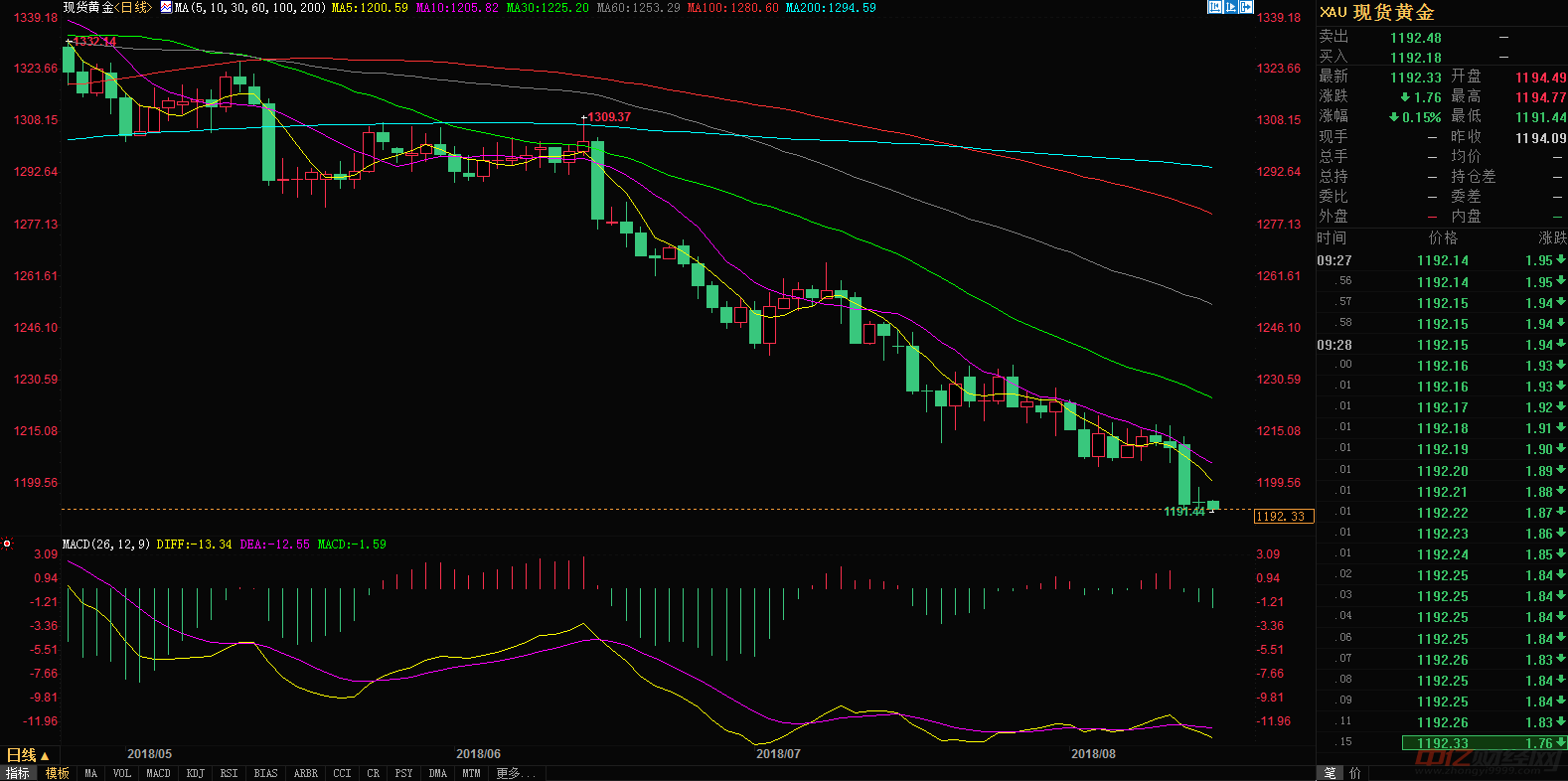Click the first blue chart layout icon

[1214, 7]
